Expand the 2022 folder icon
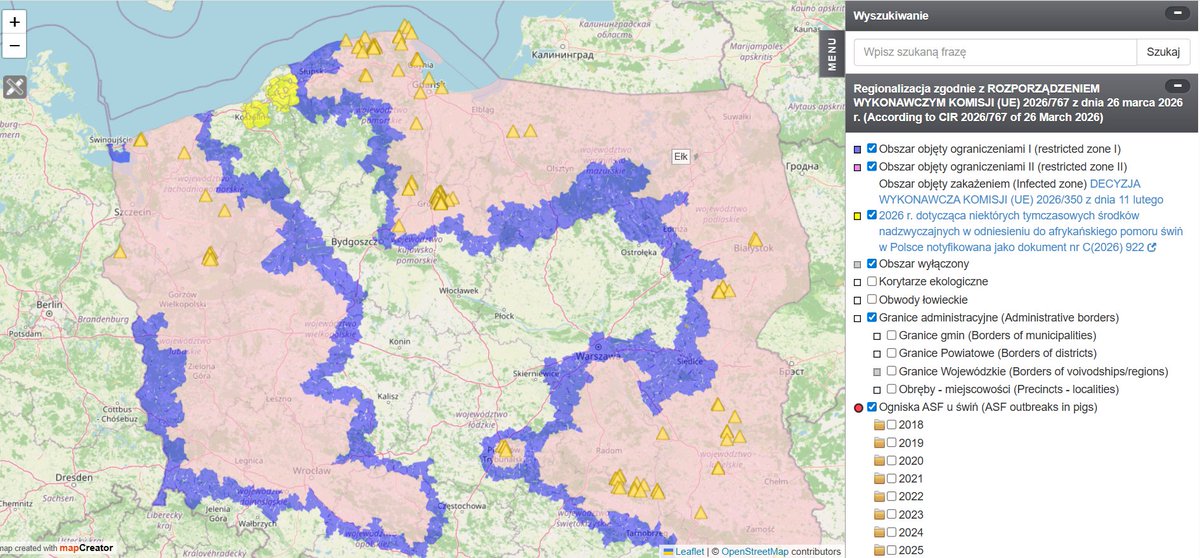 tap(879, 496)
